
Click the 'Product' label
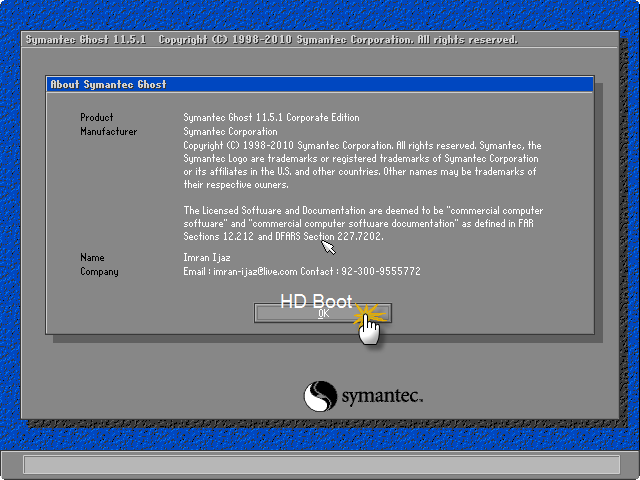(97, 118)
